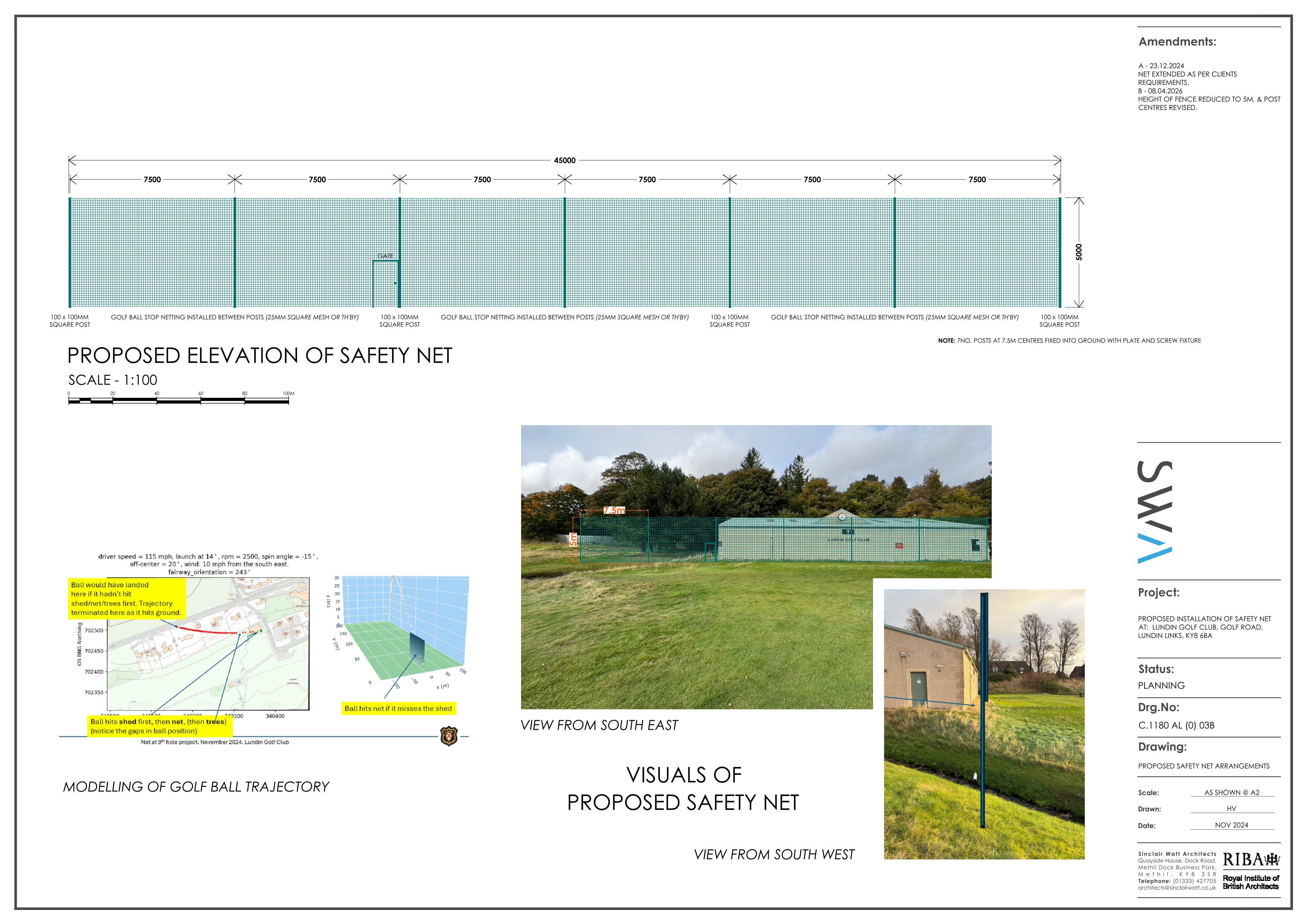Screen dimensions: 1307x924
Task: Select 'PROPOSED ELEVATION OF SAFETY NET' title
Action: 259,356
